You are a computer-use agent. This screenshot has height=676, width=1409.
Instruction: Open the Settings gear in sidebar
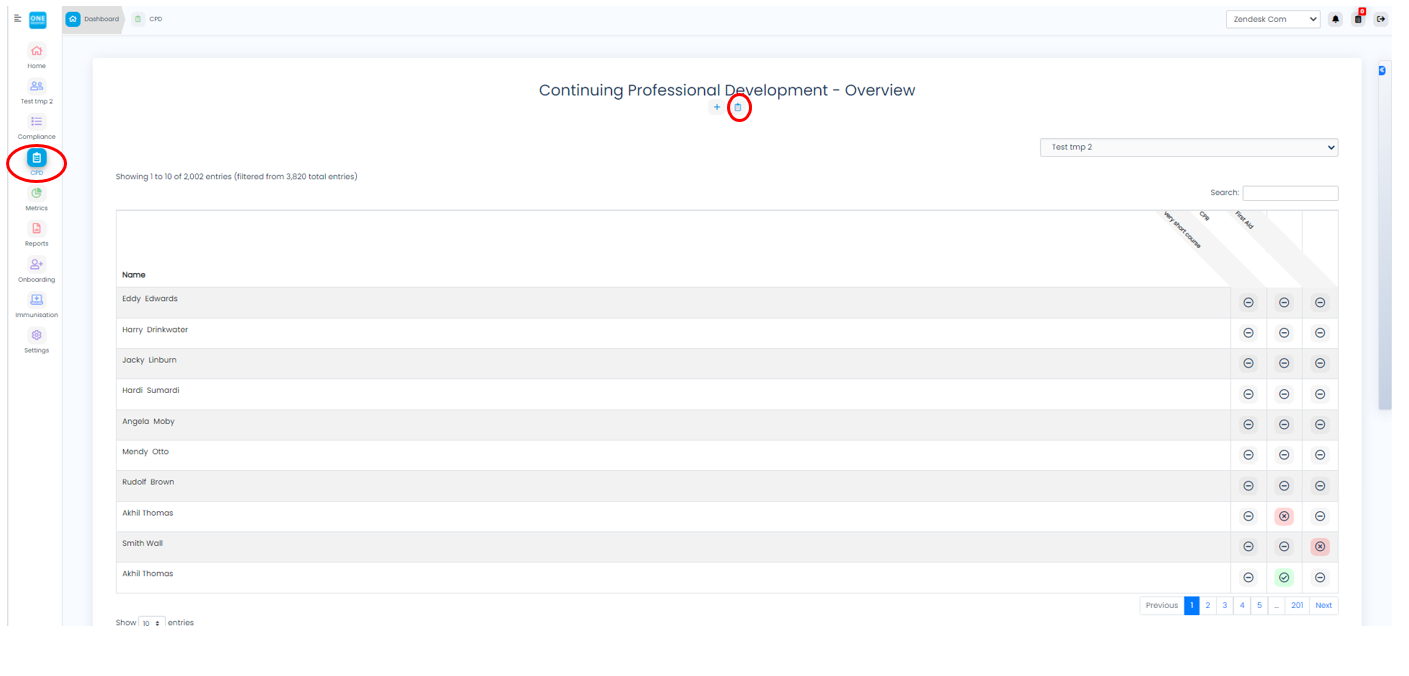point(37,336)
